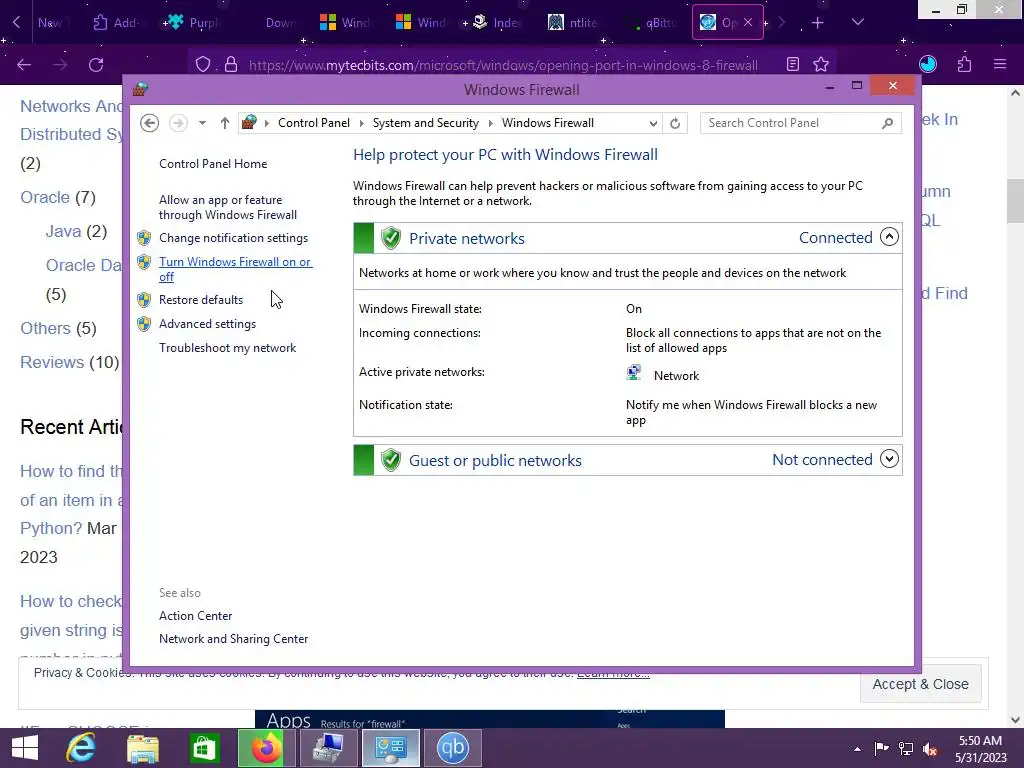
Task: Bookmark this page with the star icon
Action: click(x=821, y=64)
